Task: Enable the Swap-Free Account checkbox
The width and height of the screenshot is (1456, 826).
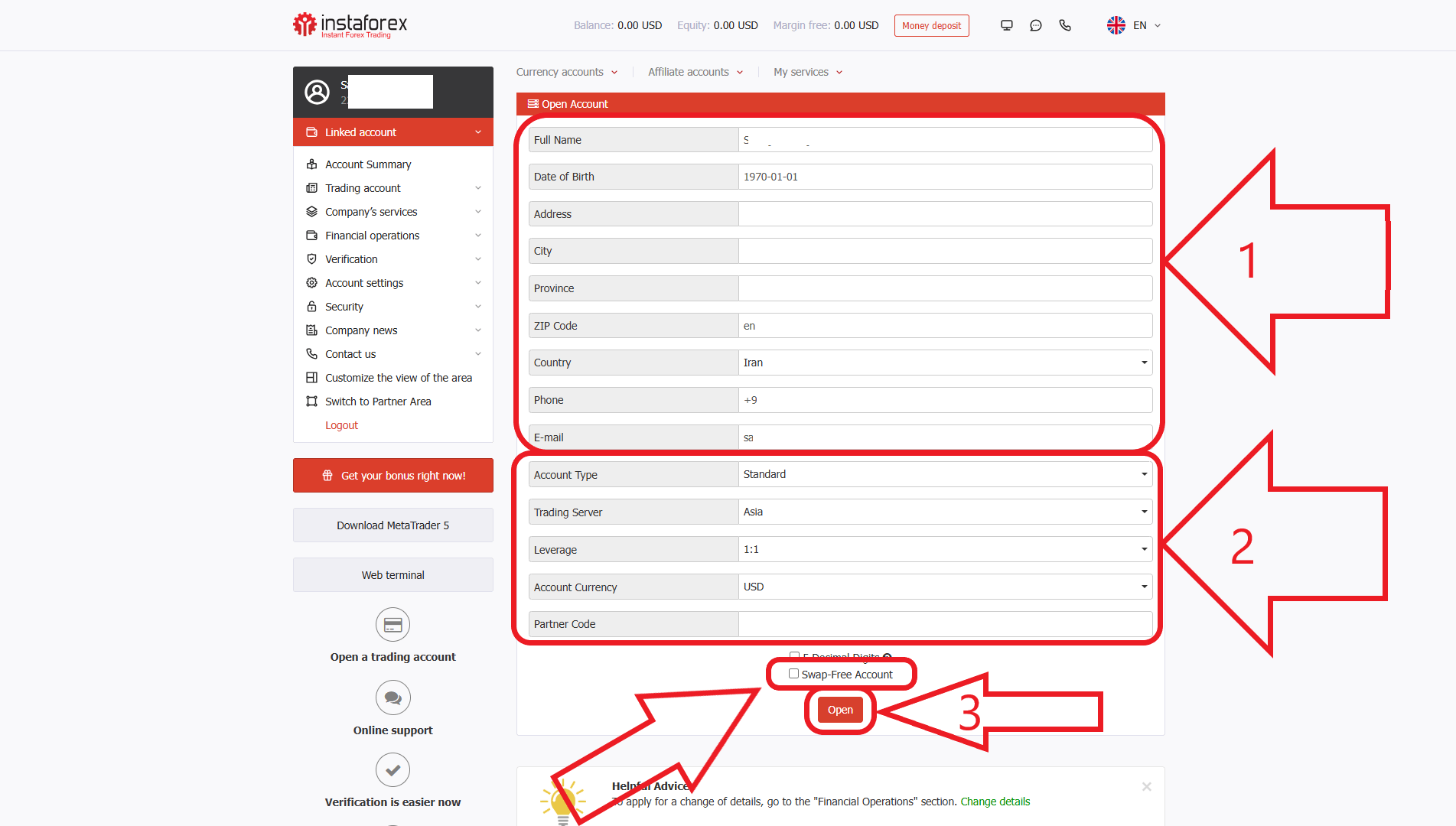Action: point(793,674)
